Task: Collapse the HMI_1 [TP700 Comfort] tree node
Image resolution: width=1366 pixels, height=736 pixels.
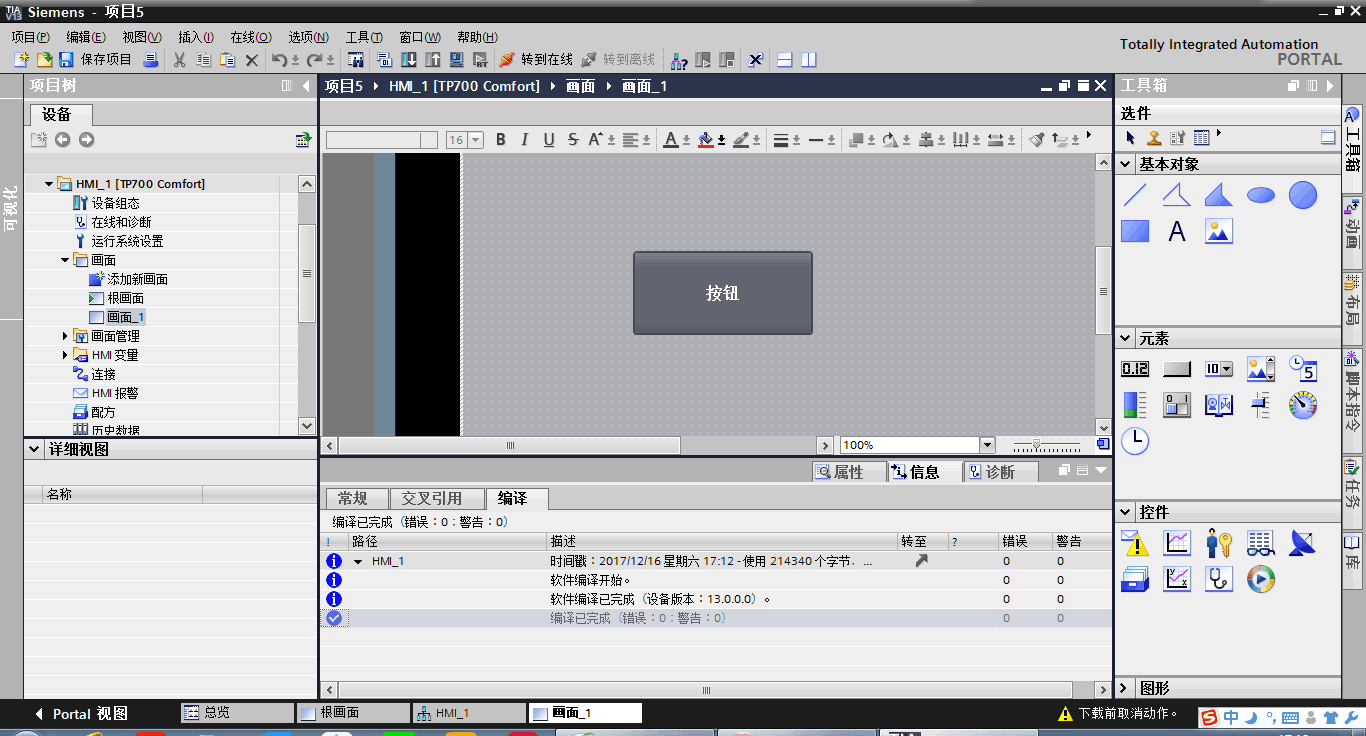Action: click(49, 184)
